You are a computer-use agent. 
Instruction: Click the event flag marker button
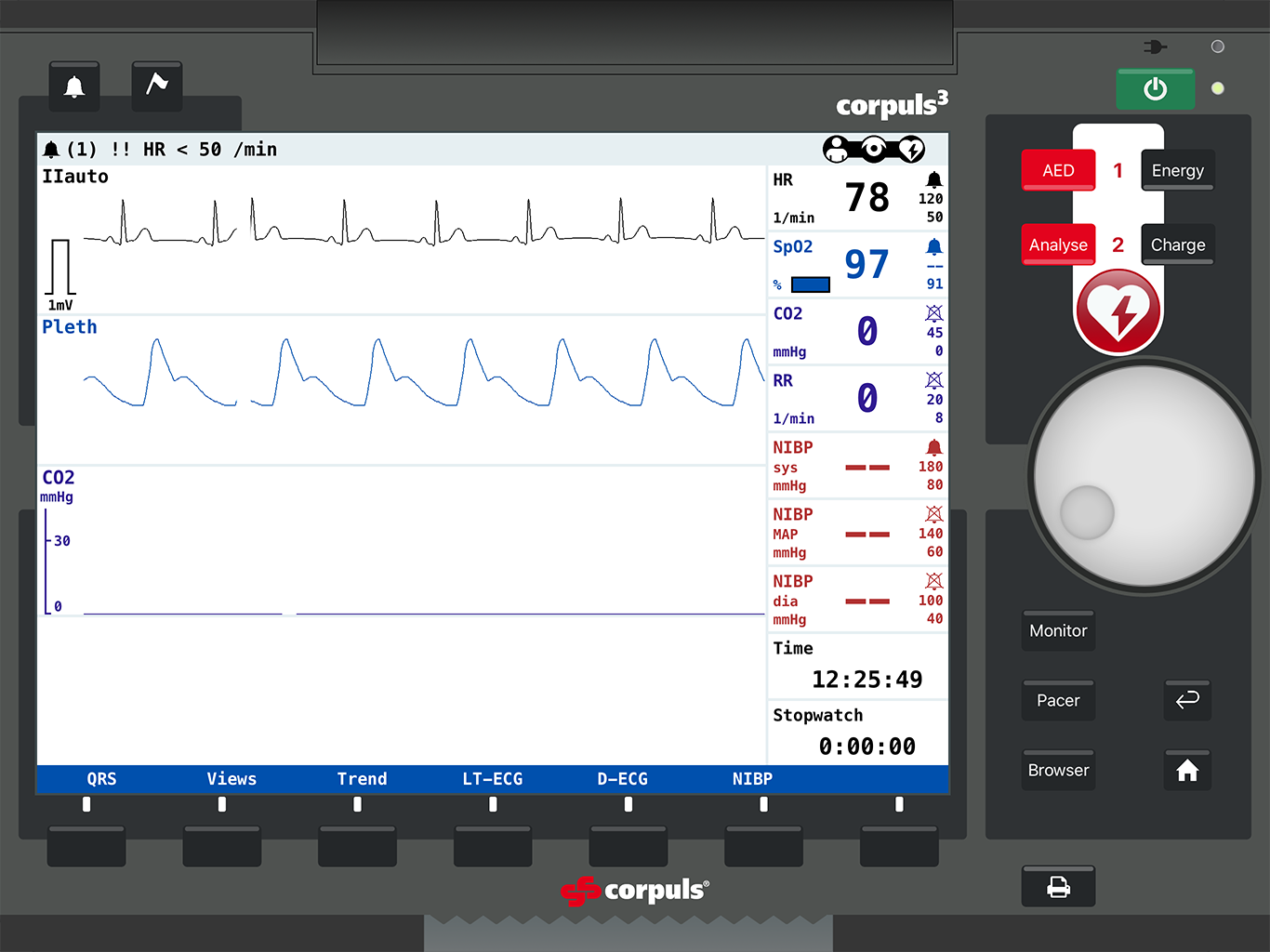[x=157, y=86]
